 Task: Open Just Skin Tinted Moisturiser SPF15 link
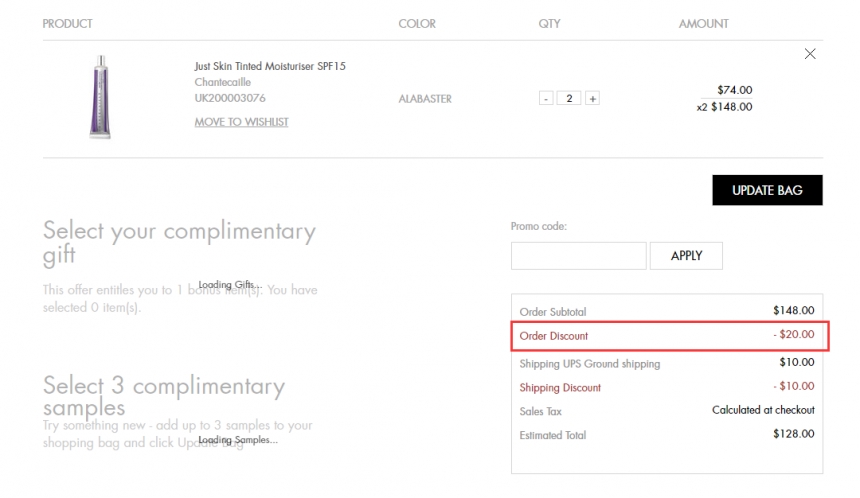click(270, 66)
